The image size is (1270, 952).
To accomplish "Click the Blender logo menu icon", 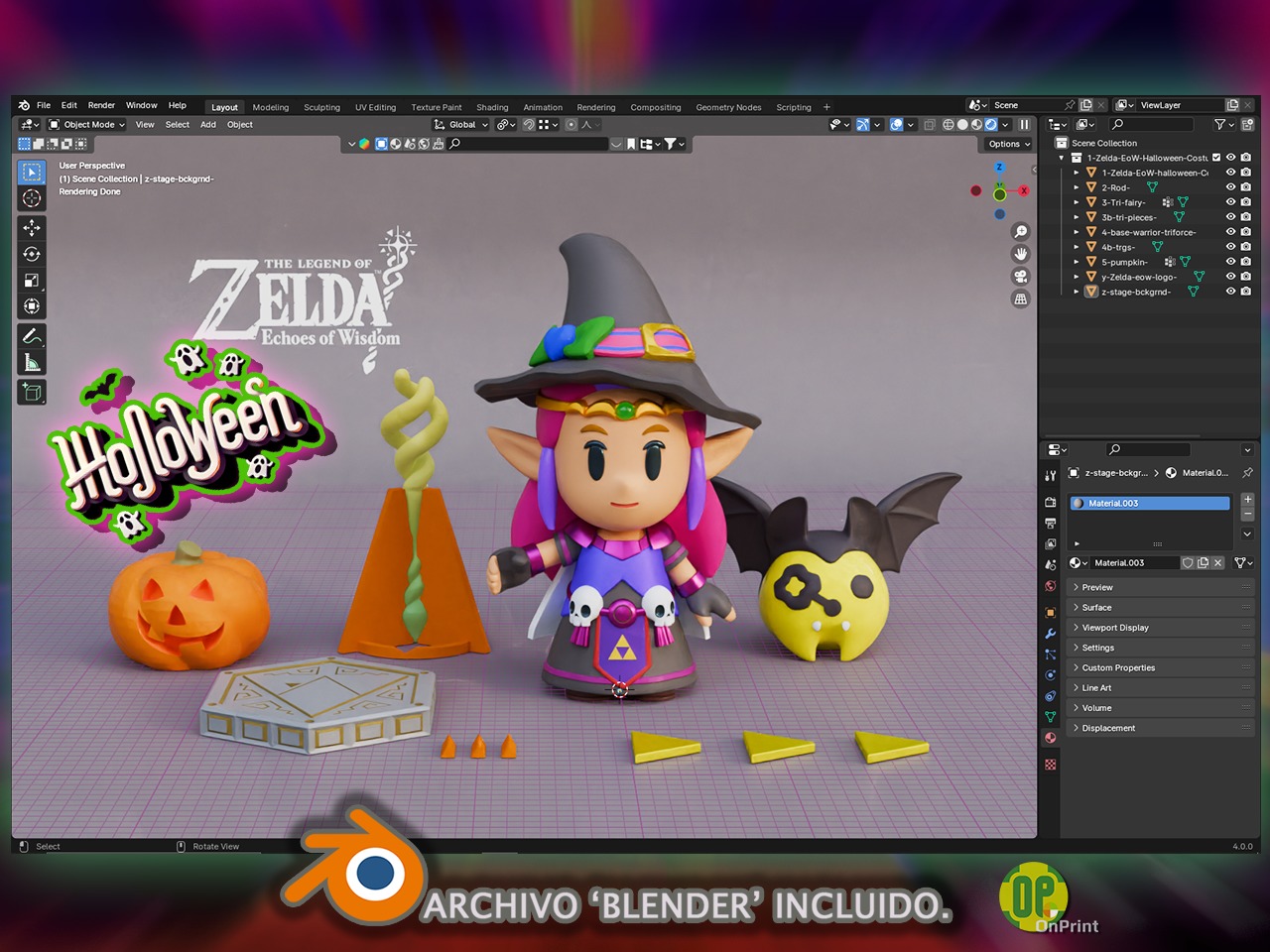I will click(24, 105).
